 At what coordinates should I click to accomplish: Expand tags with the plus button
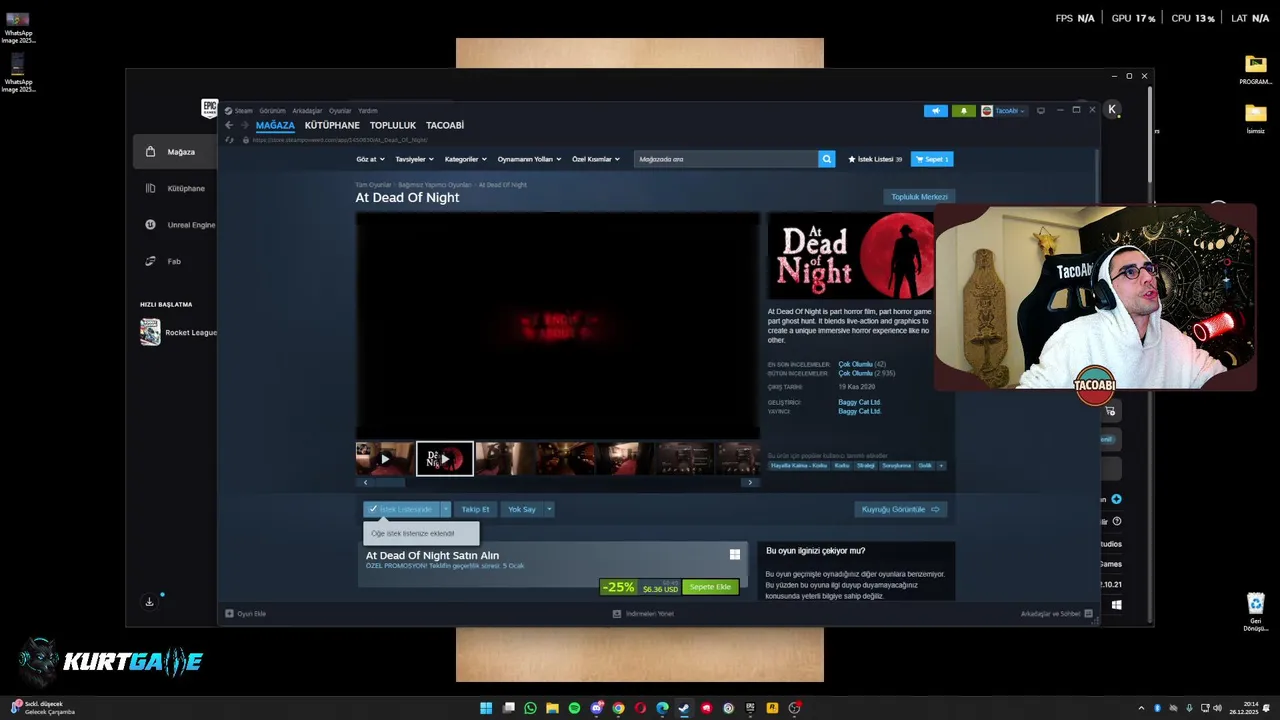pos(941,466)
